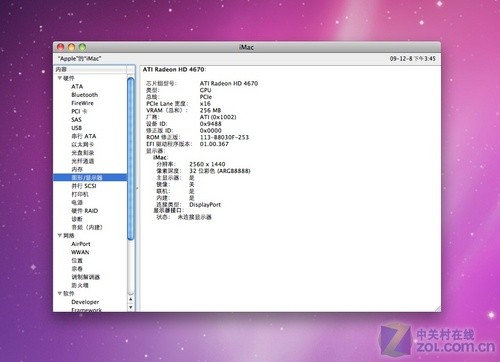Open the 串行 ATA entry

tap(84, 136)
